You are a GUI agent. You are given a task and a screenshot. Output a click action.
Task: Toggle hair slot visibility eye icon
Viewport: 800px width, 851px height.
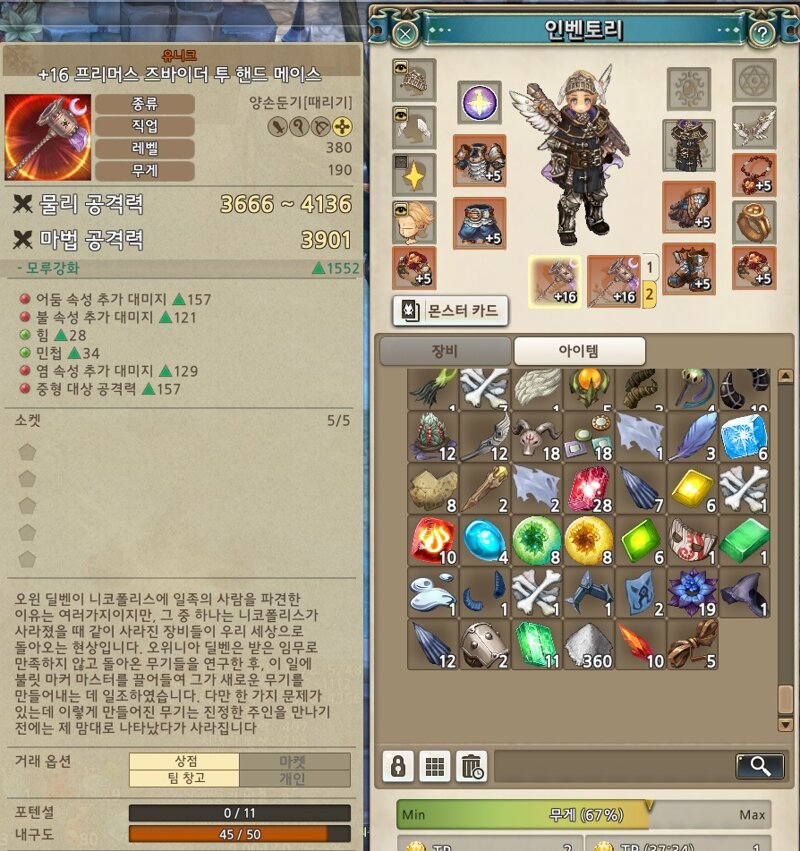point(401,209)
